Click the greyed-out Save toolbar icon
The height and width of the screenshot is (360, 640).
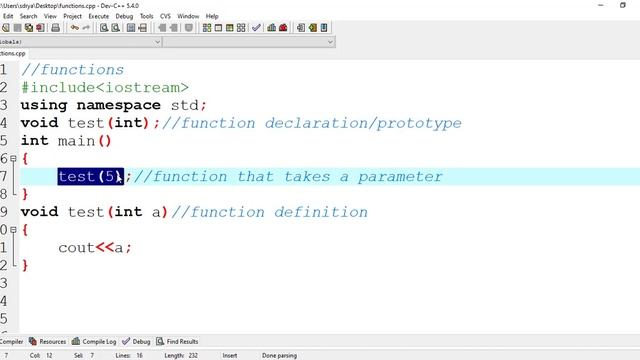click(18, 28)
